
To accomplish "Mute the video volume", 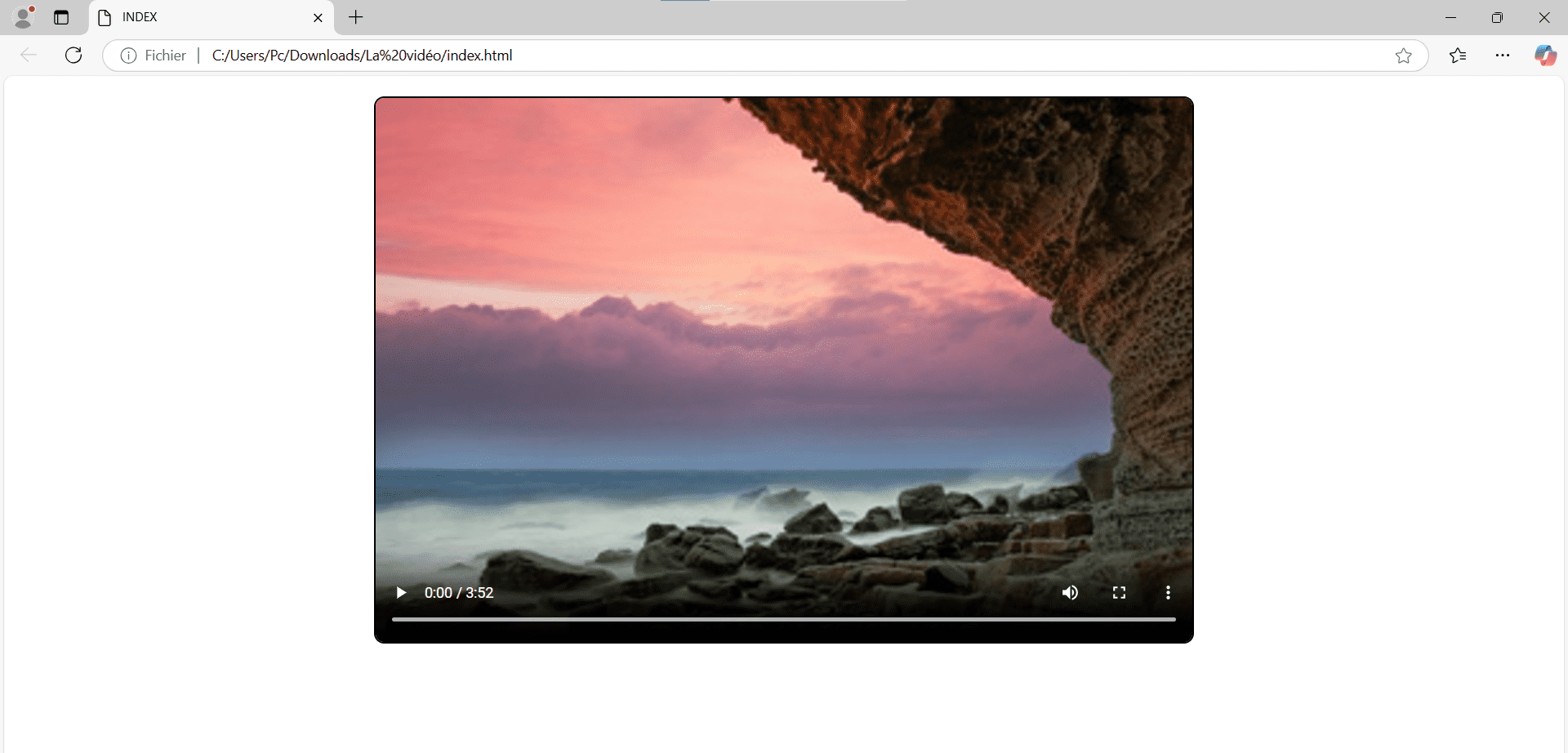I will [1070, 593].
